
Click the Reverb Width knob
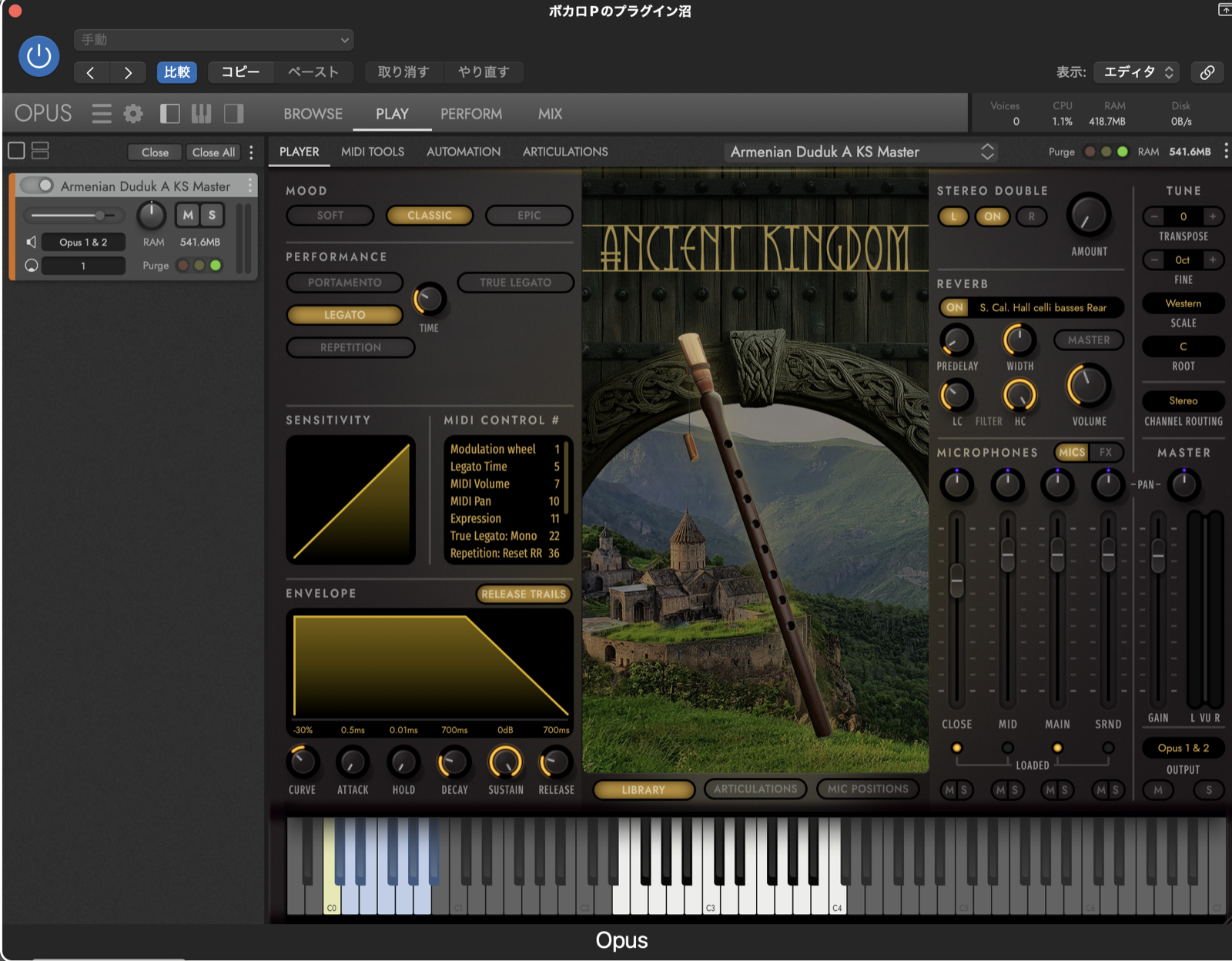(x=1019, y=340)
